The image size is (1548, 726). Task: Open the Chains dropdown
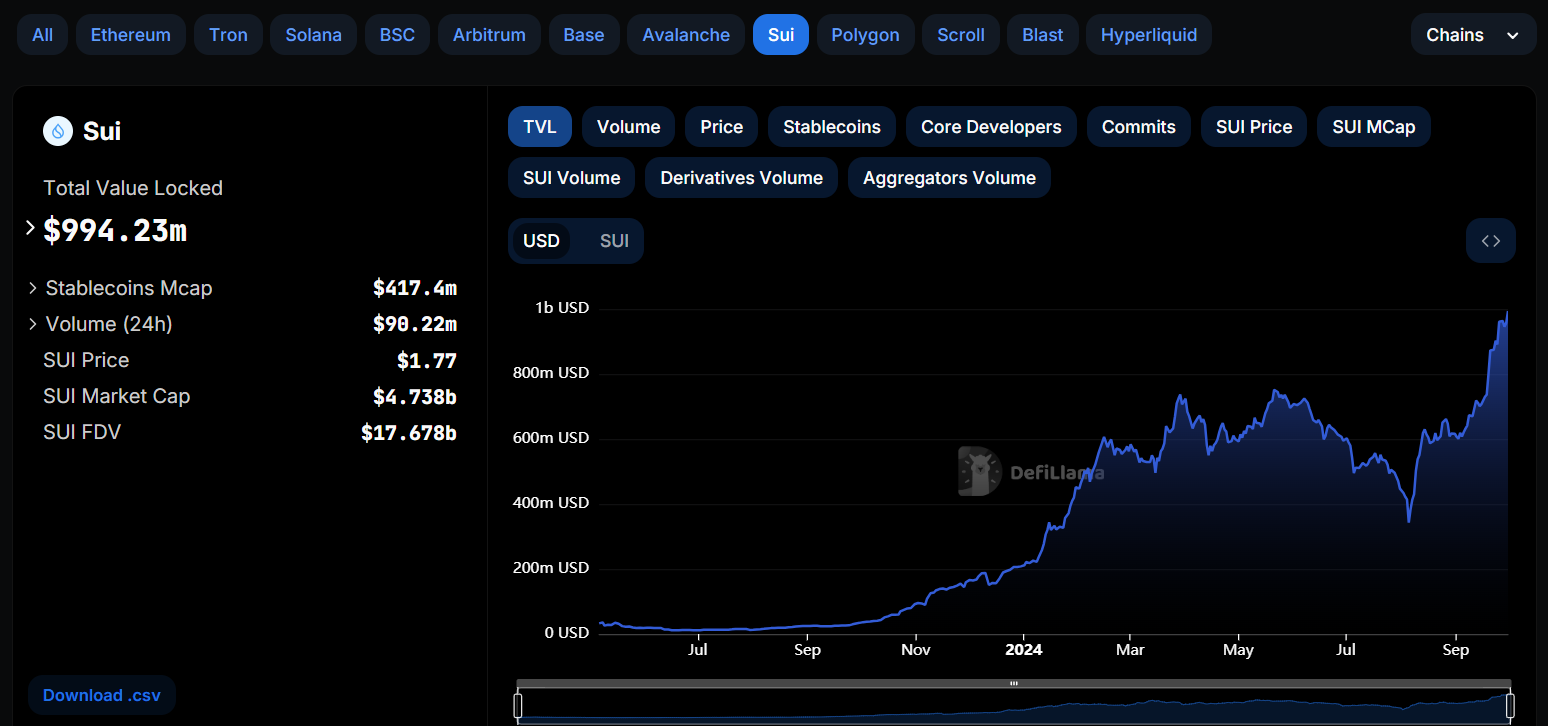(x=1473, y=35)
